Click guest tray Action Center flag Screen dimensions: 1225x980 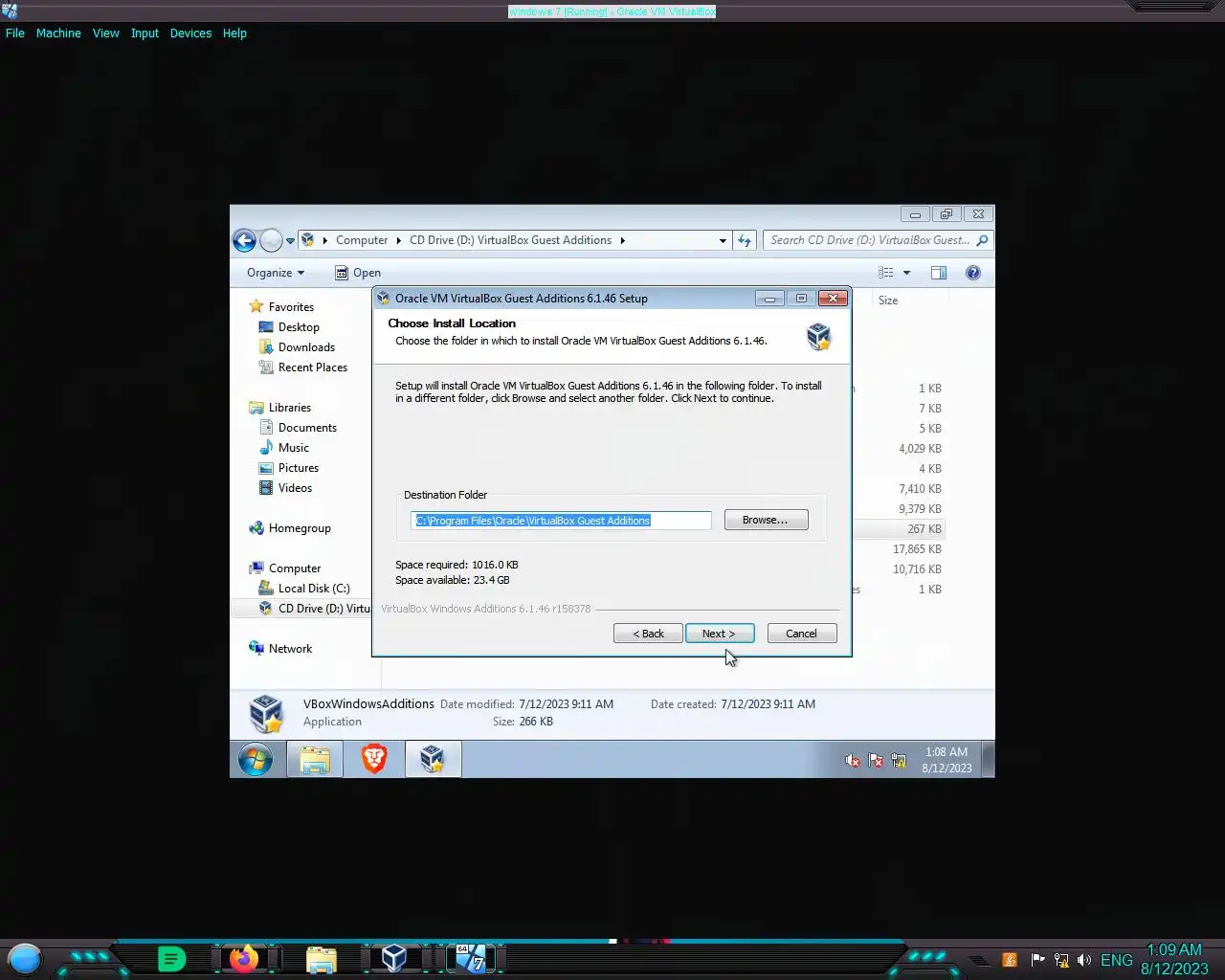tap(876, 761)
